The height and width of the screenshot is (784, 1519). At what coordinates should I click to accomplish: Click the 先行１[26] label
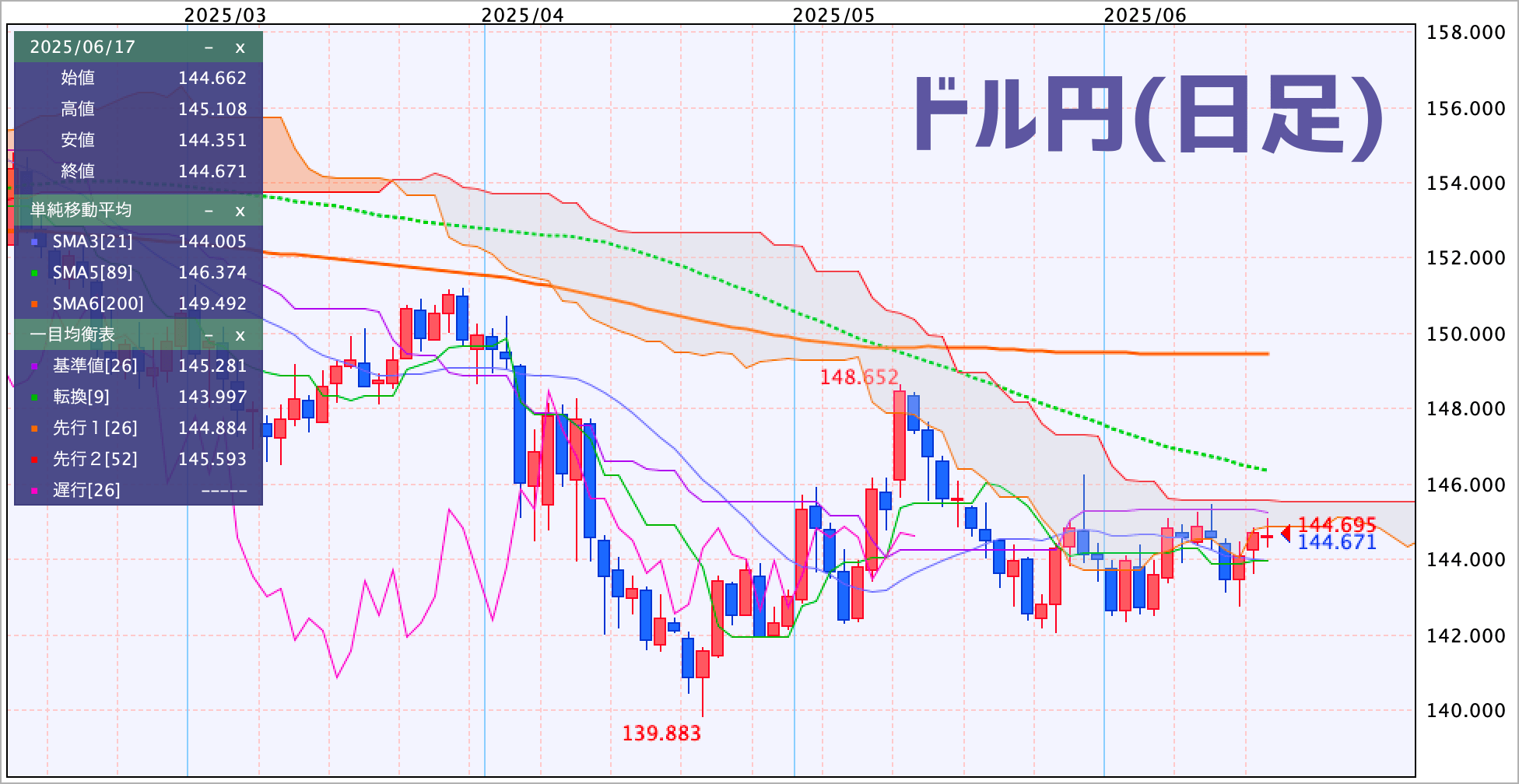coord(95,429)
